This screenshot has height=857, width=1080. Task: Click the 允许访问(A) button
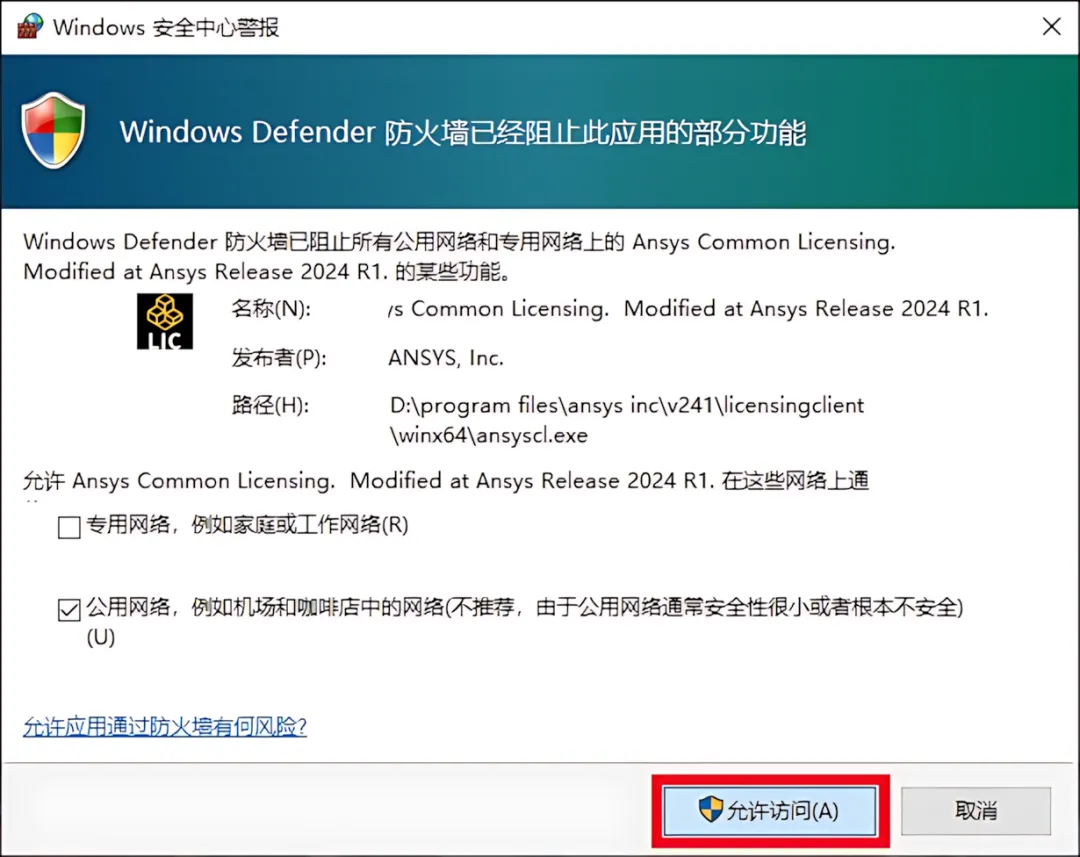(769, 810)
